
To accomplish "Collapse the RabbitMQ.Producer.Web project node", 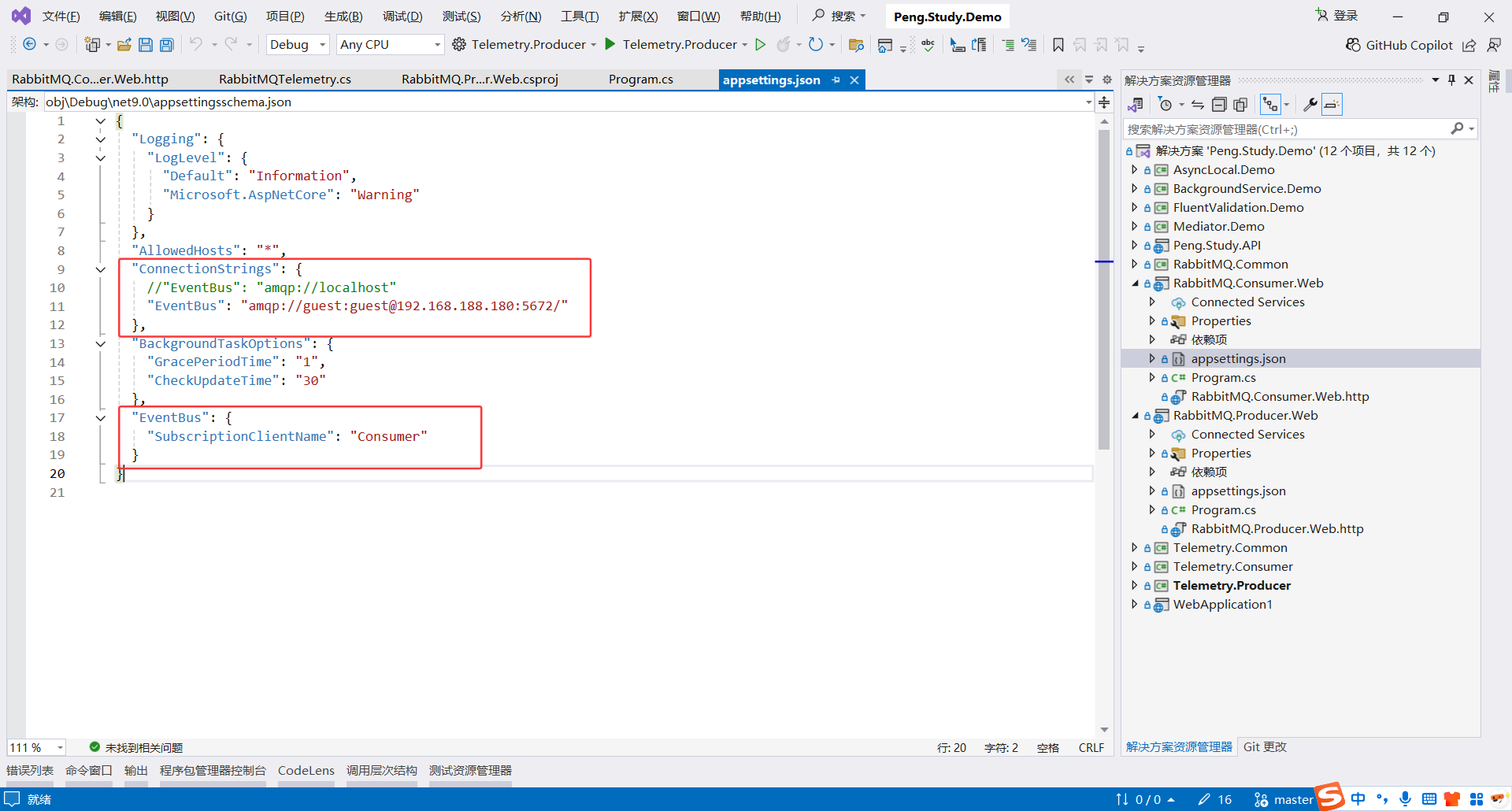I will click(x=1135, y=416).
